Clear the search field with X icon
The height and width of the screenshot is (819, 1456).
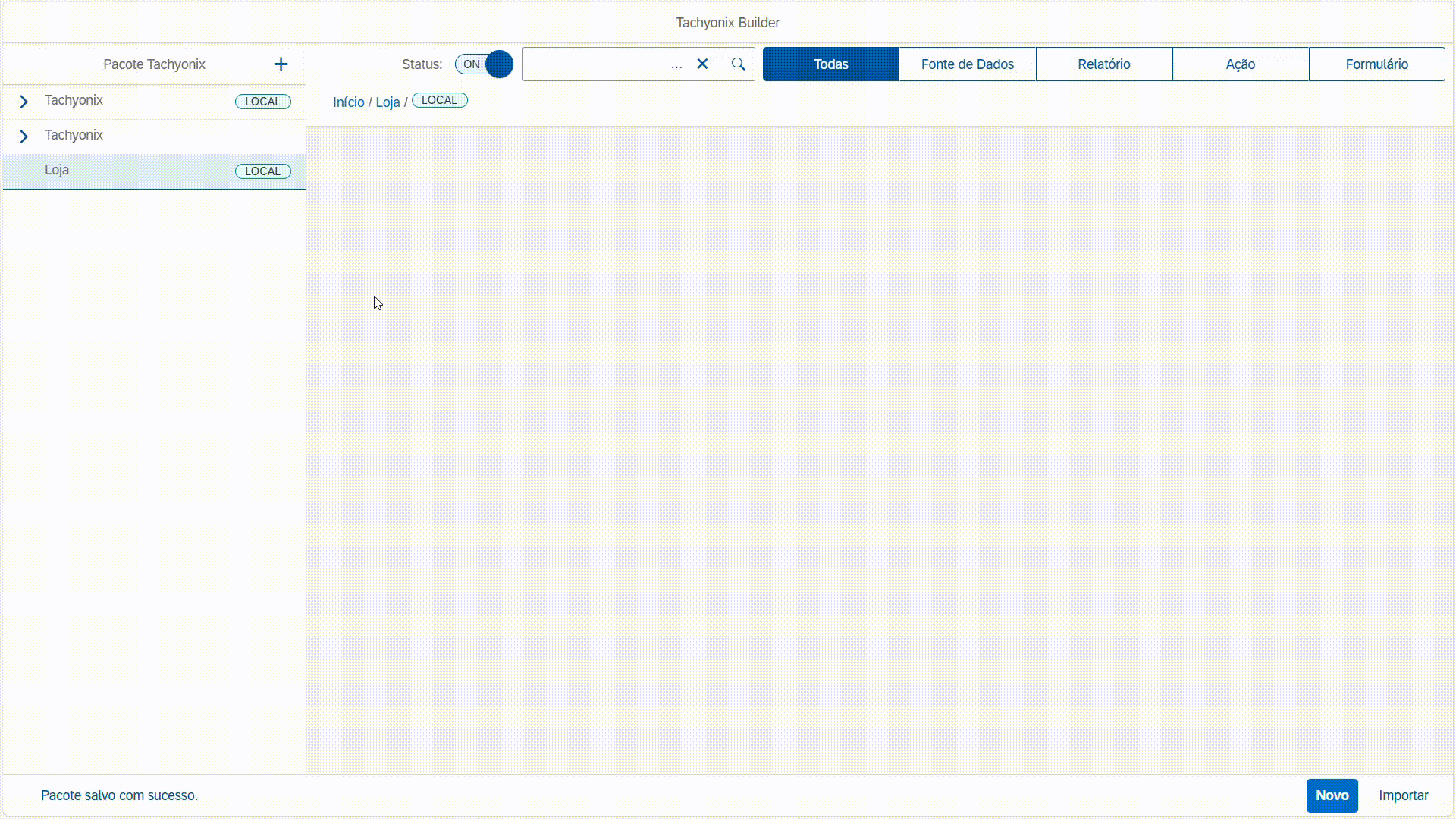coord(702,64)
